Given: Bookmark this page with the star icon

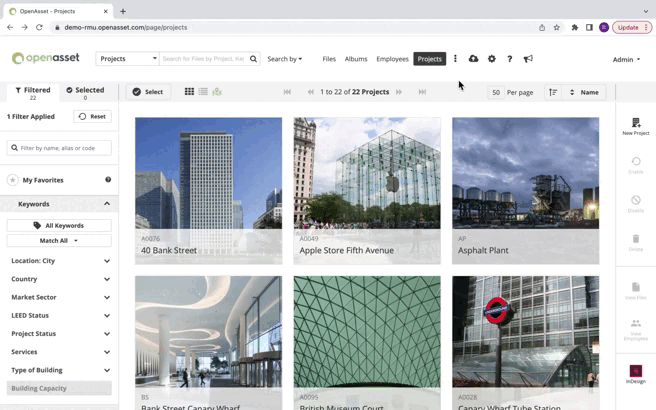Looking at the screenshot, I should pos(556,28).
